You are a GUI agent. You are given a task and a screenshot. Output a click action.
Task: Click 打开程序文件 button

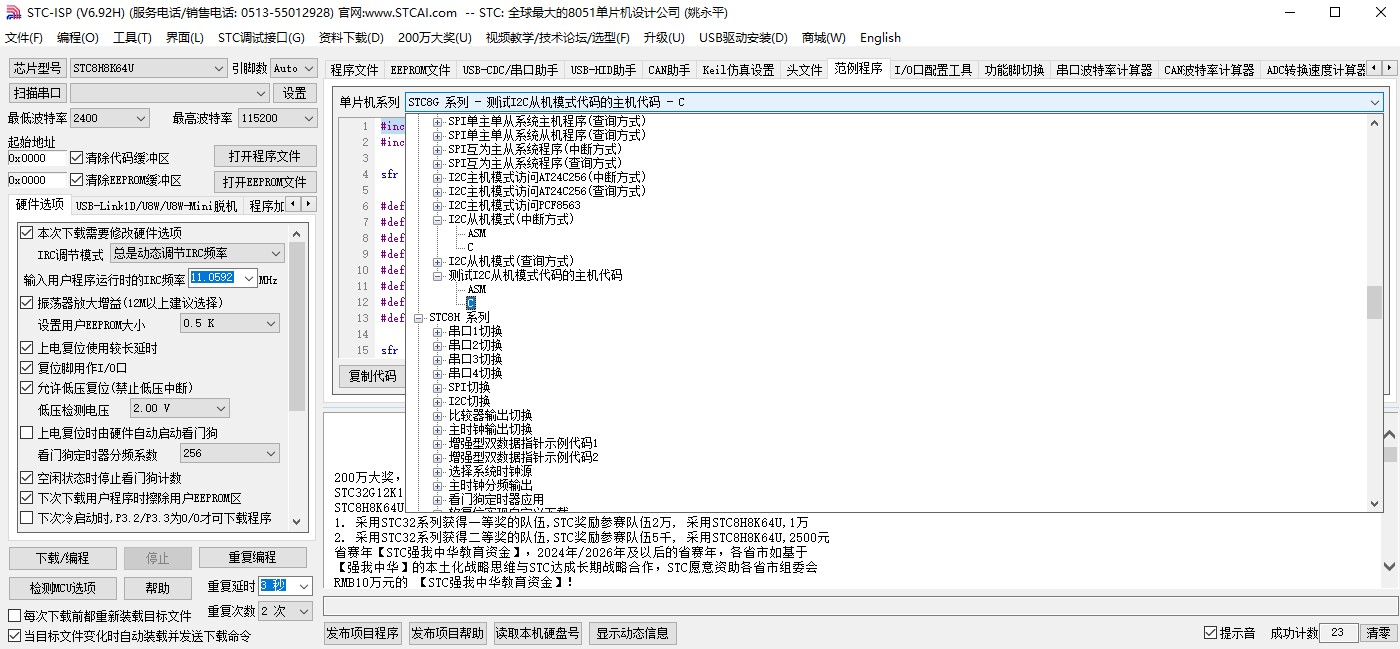click(265, 157)
